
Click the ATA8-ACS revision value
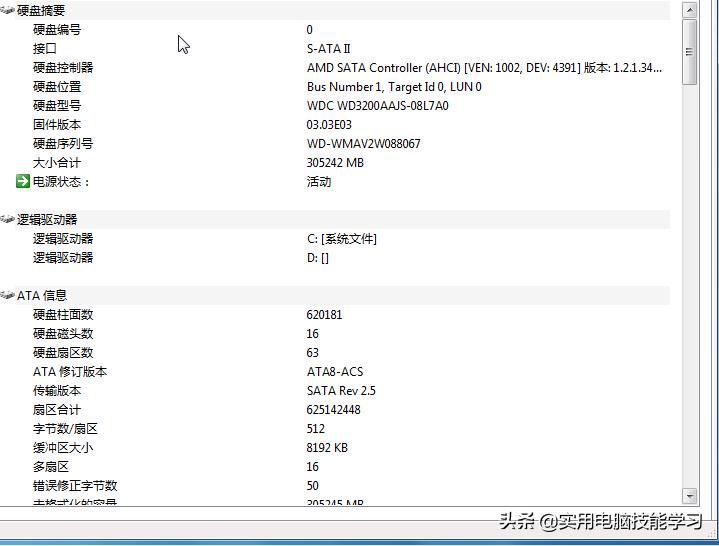pyautogui.click(x=335, y=372)
